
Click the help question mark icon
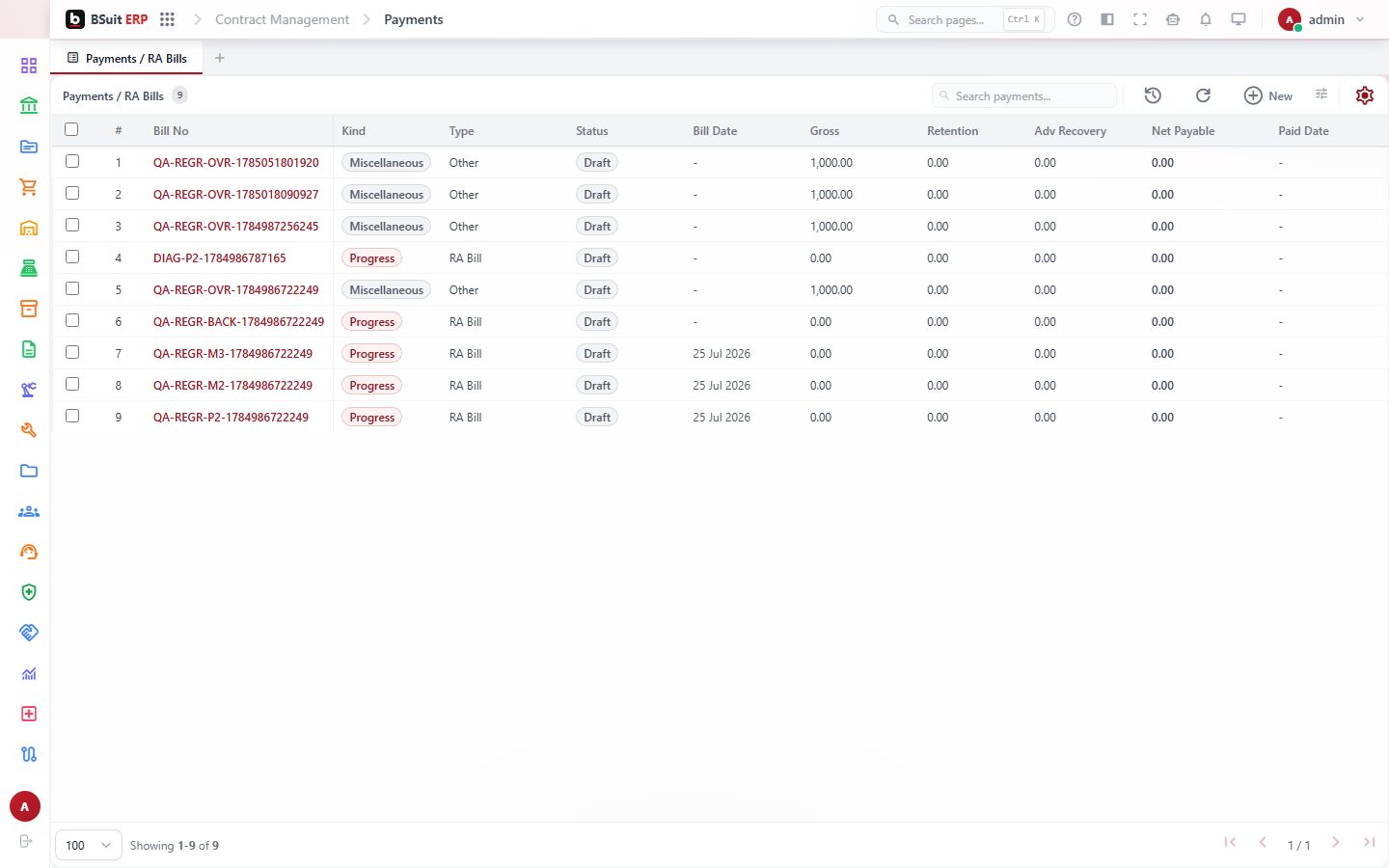click(x=1075, y=19)
